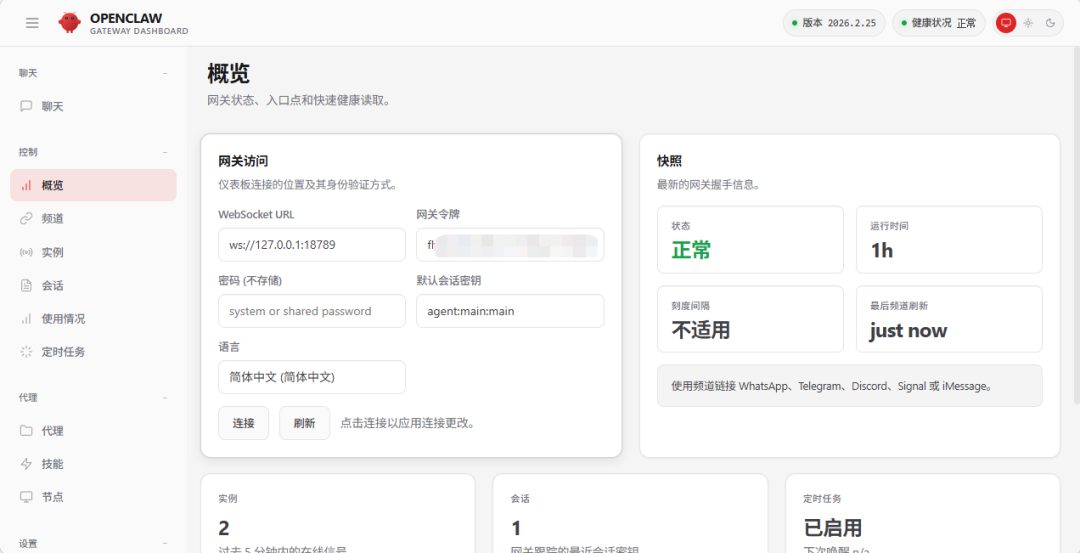Switch to dark theme moon icon
Viewport: 1080px width, 553px height.
1050,23
